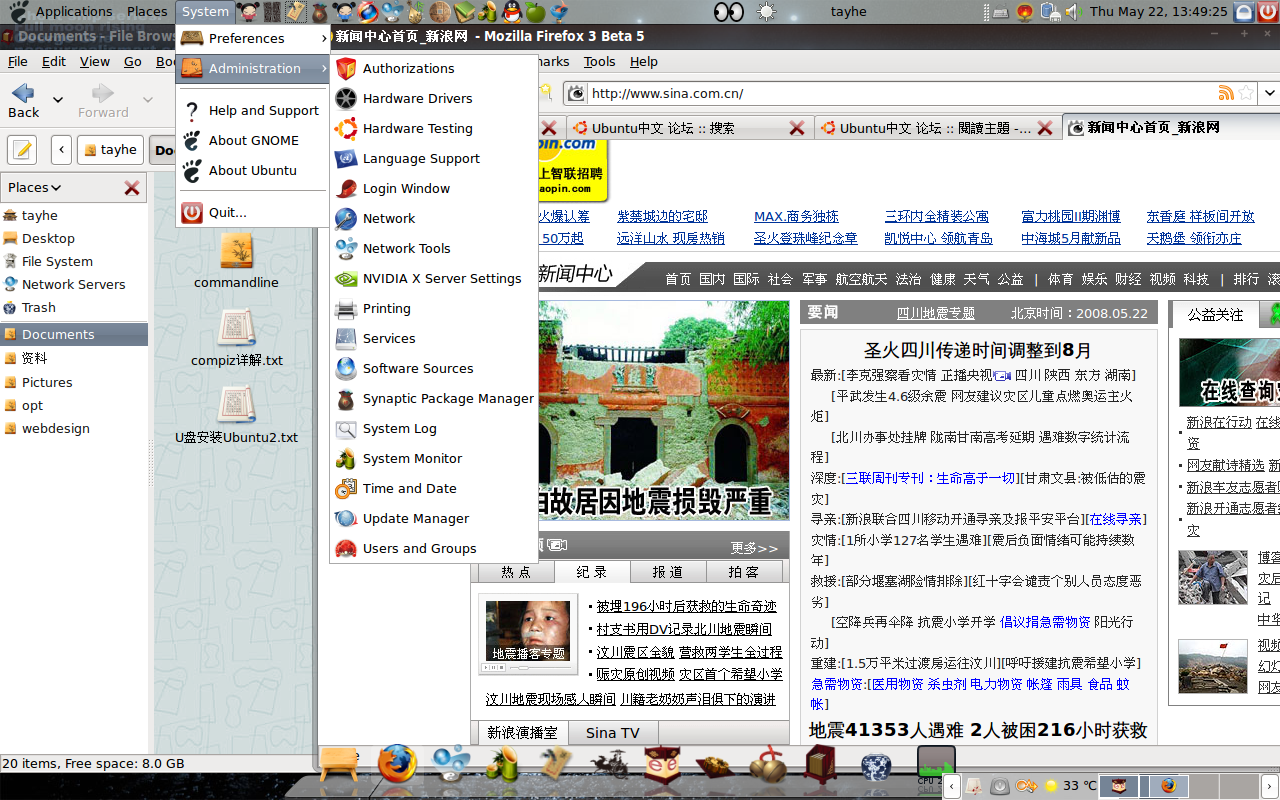Click the horse carriage dock icon

(609, 765)
